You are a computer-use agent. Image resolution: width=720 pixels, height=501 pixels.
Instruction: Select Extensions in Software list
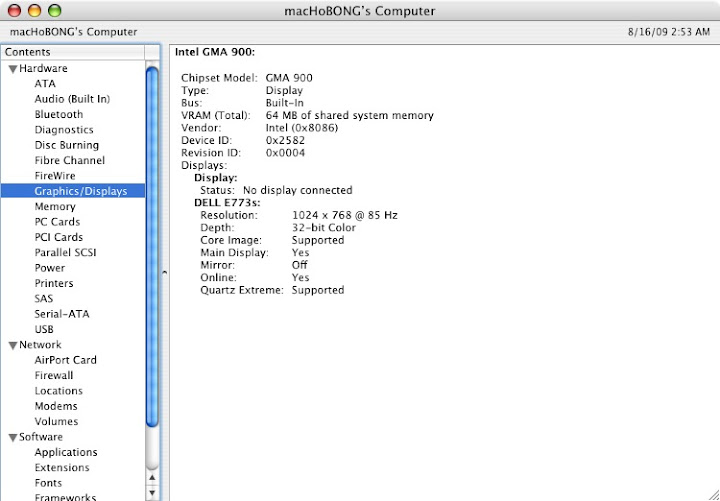click(62, 467)
